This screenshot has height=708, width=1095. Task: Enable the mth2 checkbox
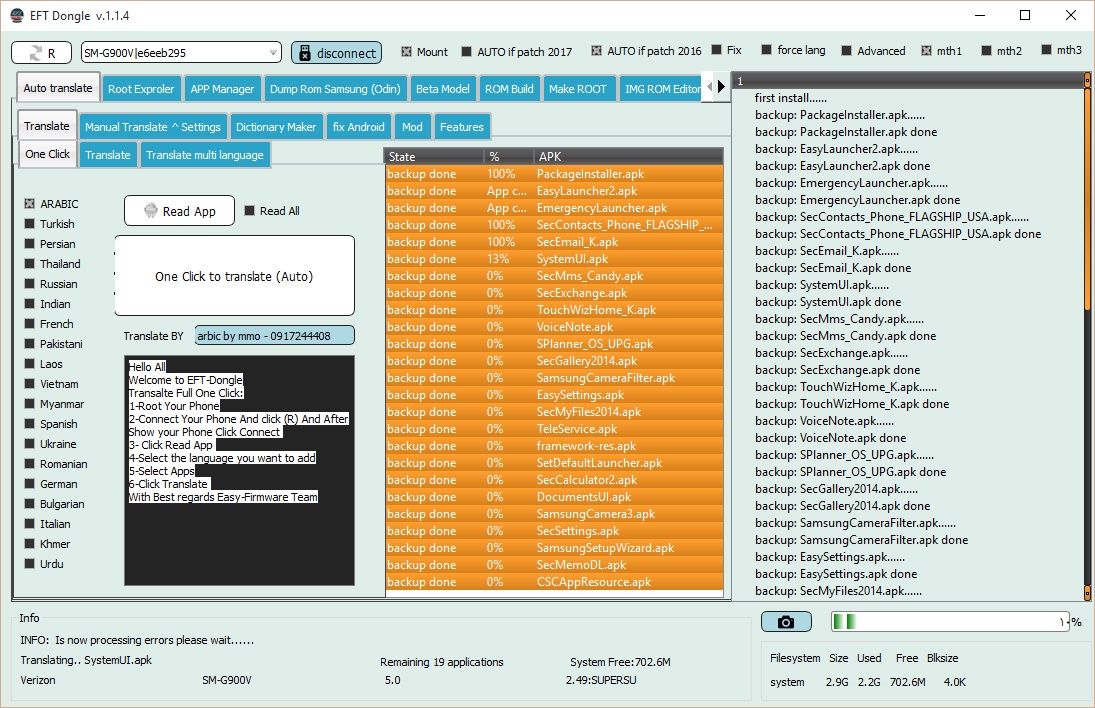pyautogui.click(x=987, y=50)
